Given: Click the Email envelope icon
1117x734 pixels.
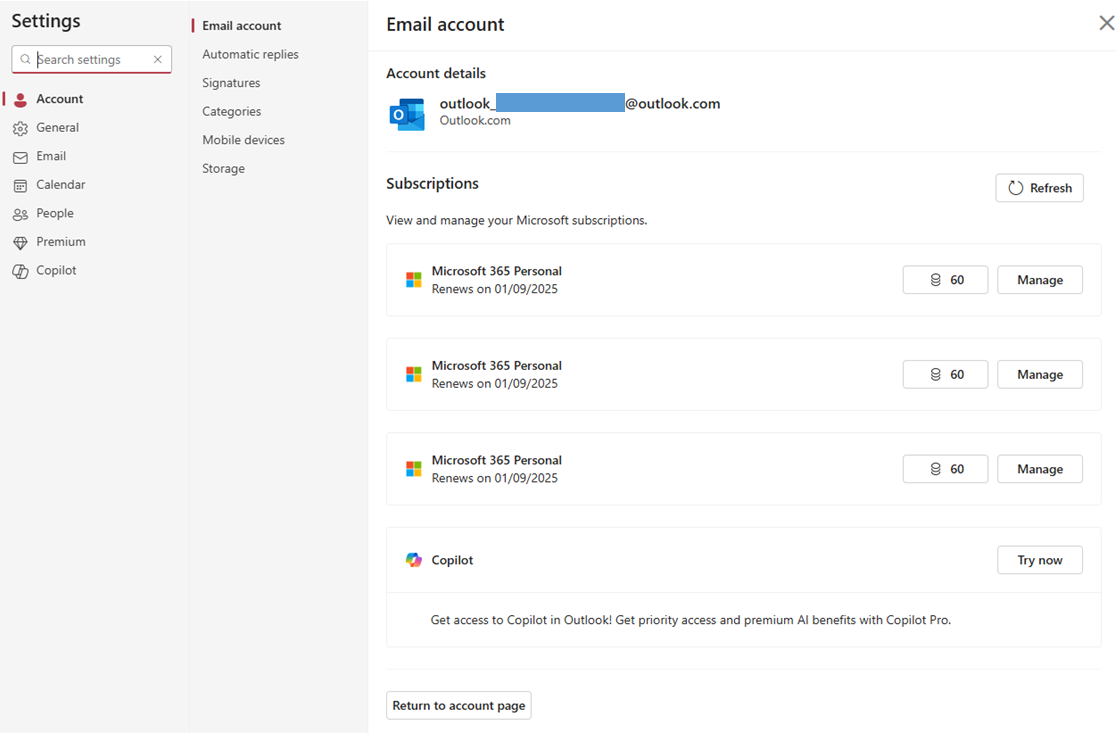Looking at the screenshot, I should point(21,156).
